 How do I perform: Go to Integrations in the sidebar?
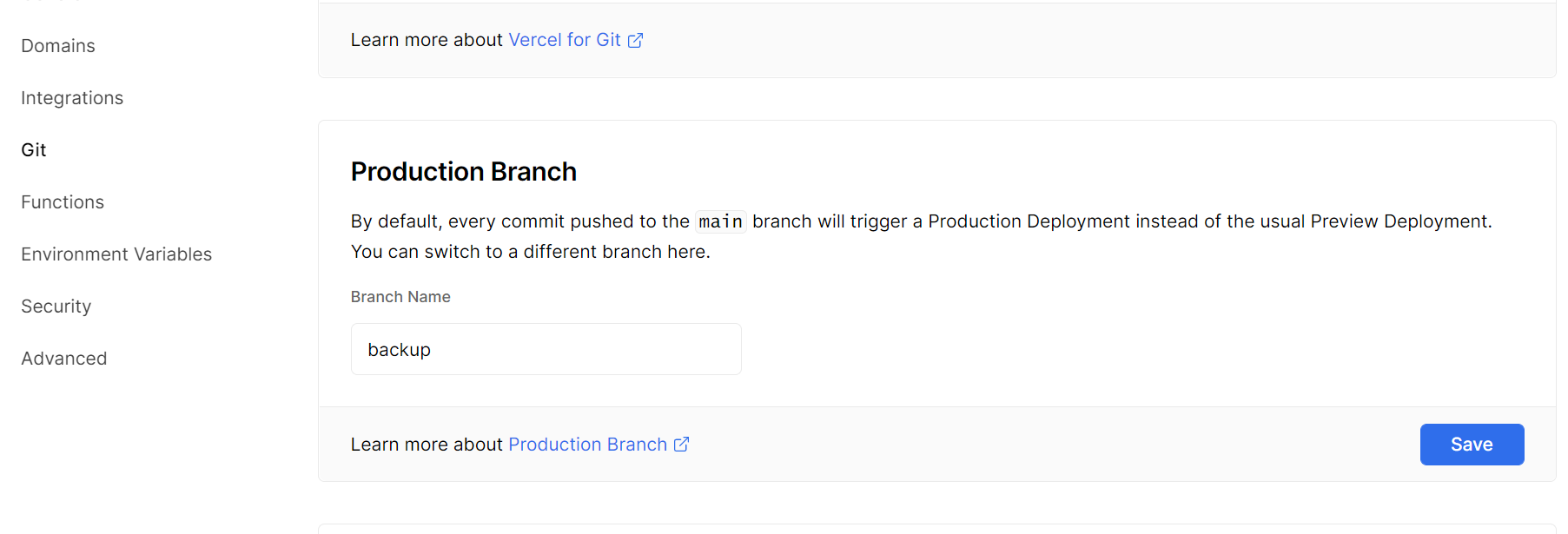click(x=72, y=98)
